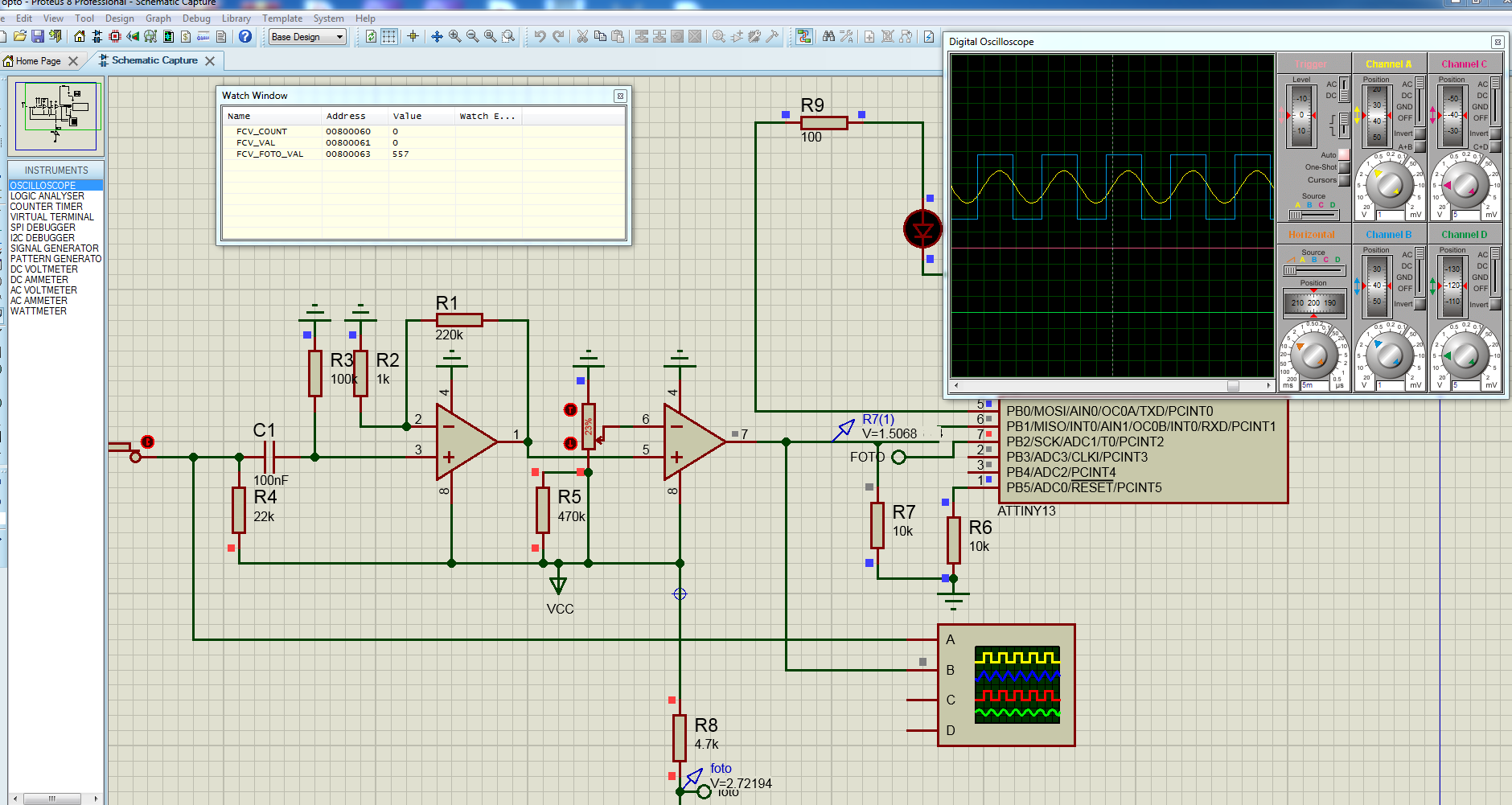The width and height of the screenshot is (1512, 805).
Task: Open the Debug menu
Action: 196,18
